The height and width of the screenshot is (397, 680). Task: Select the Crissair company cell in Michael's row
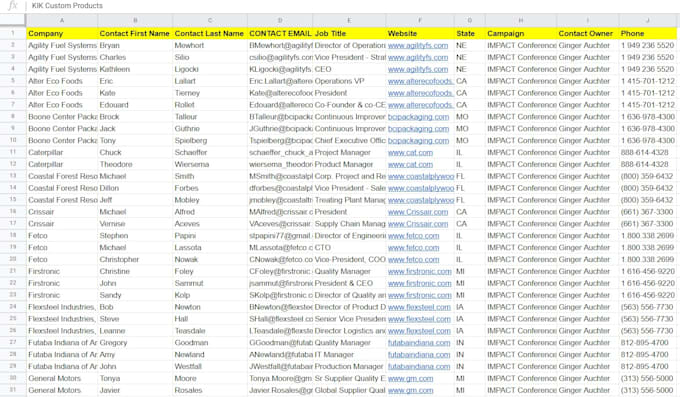pyautogui.click(x=62, y=212)
